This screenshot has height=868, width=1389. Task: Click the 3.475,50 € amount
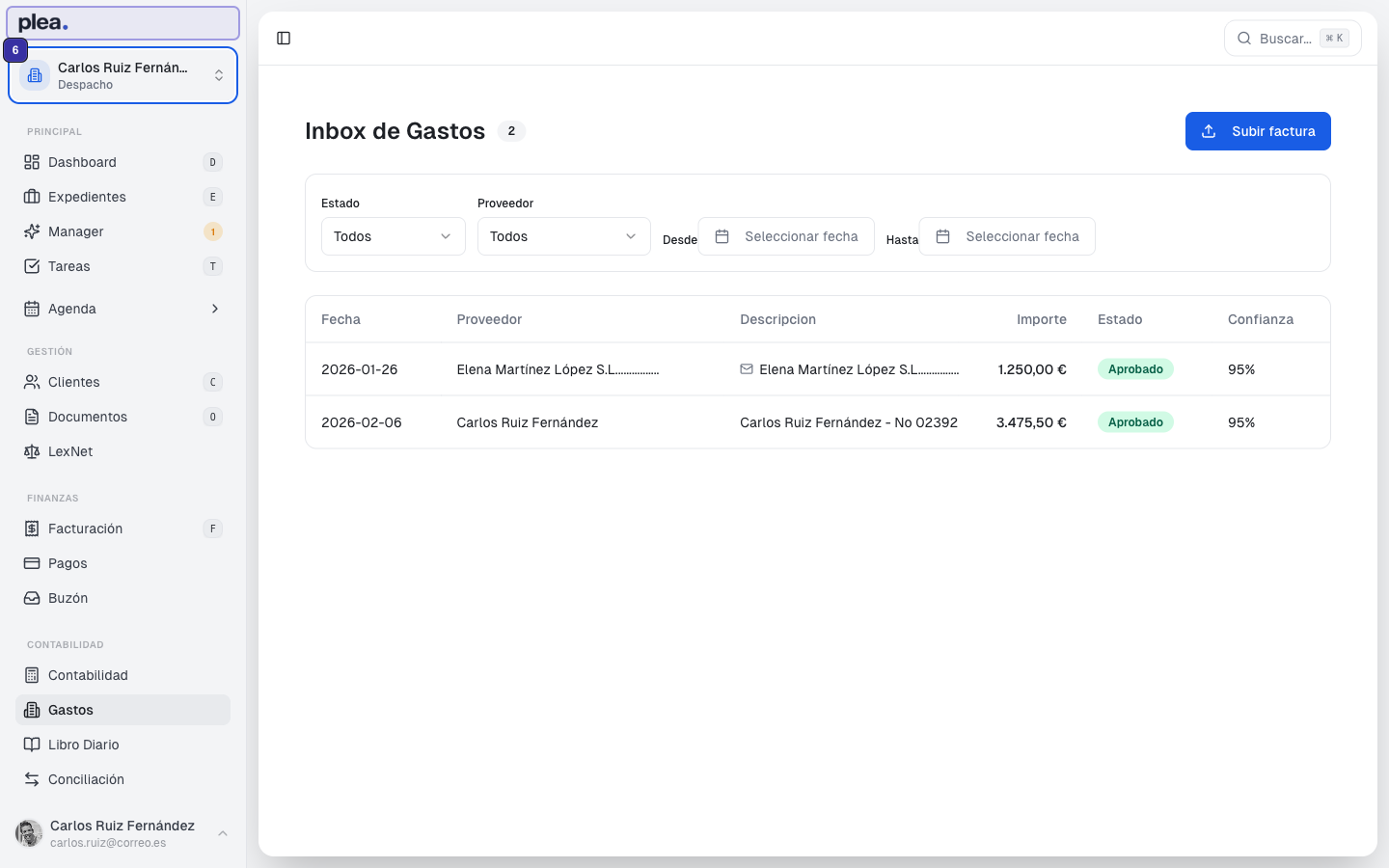1031,422
